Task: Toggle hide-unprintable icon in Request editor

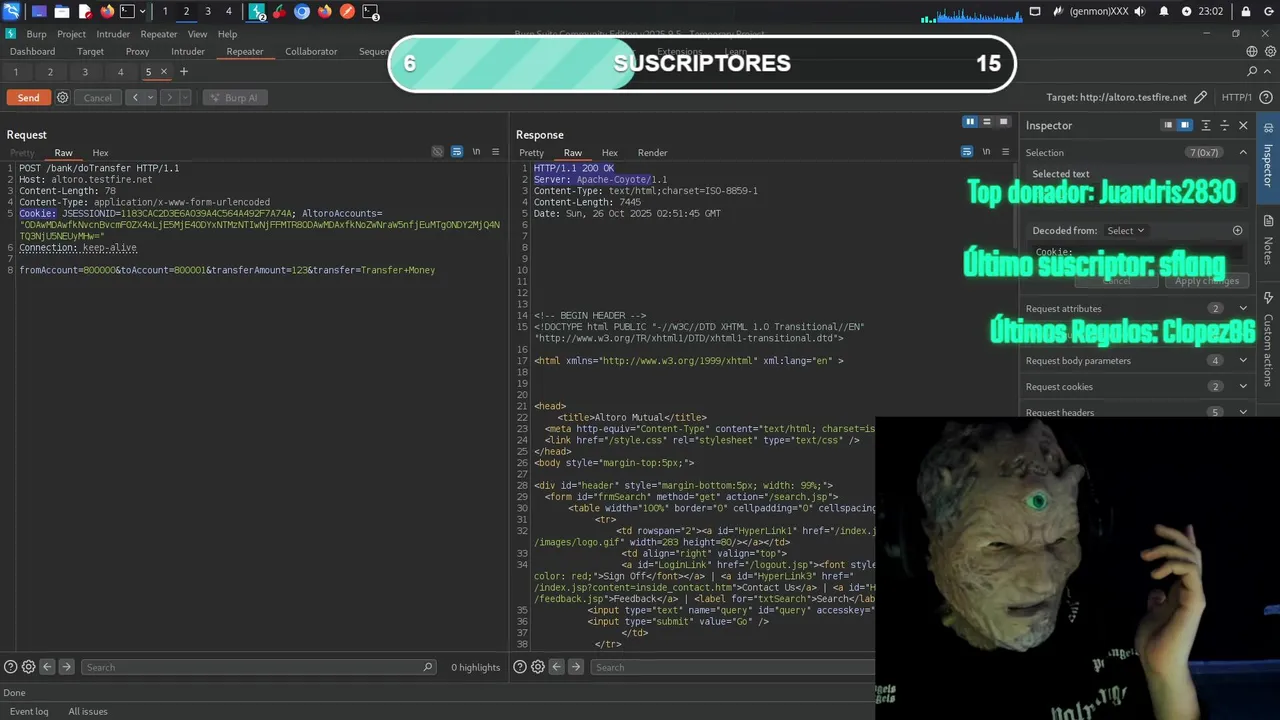Action: (437, 152)
